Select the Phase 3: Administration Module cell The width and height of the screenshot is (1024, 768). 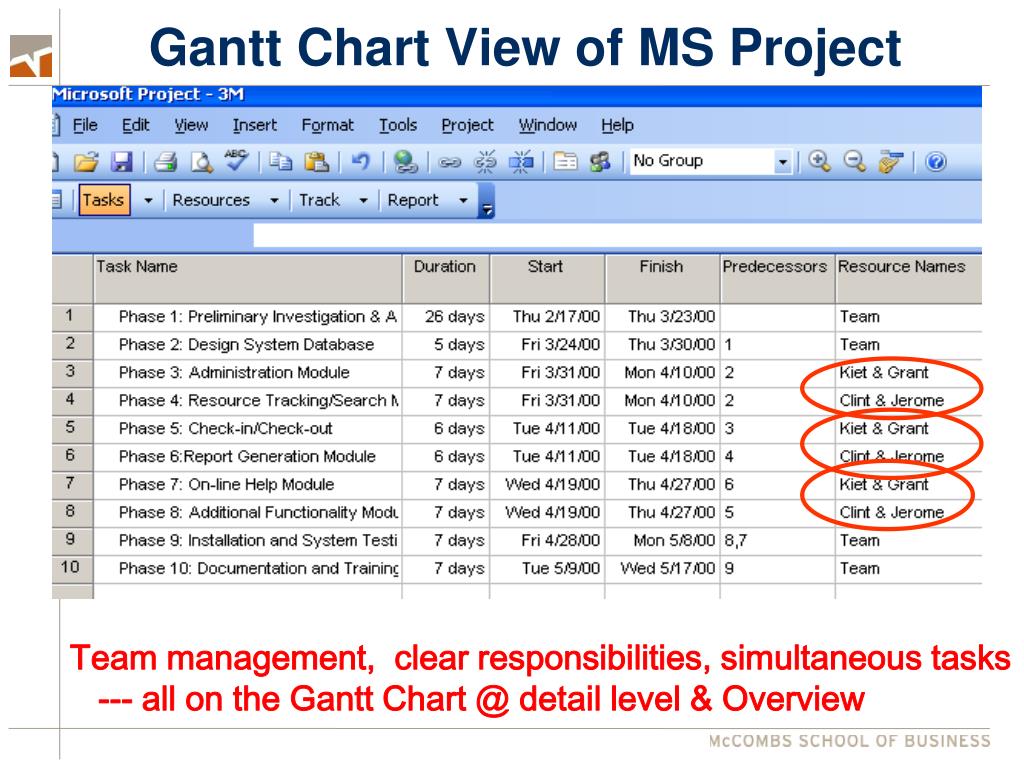pos(248,373)
